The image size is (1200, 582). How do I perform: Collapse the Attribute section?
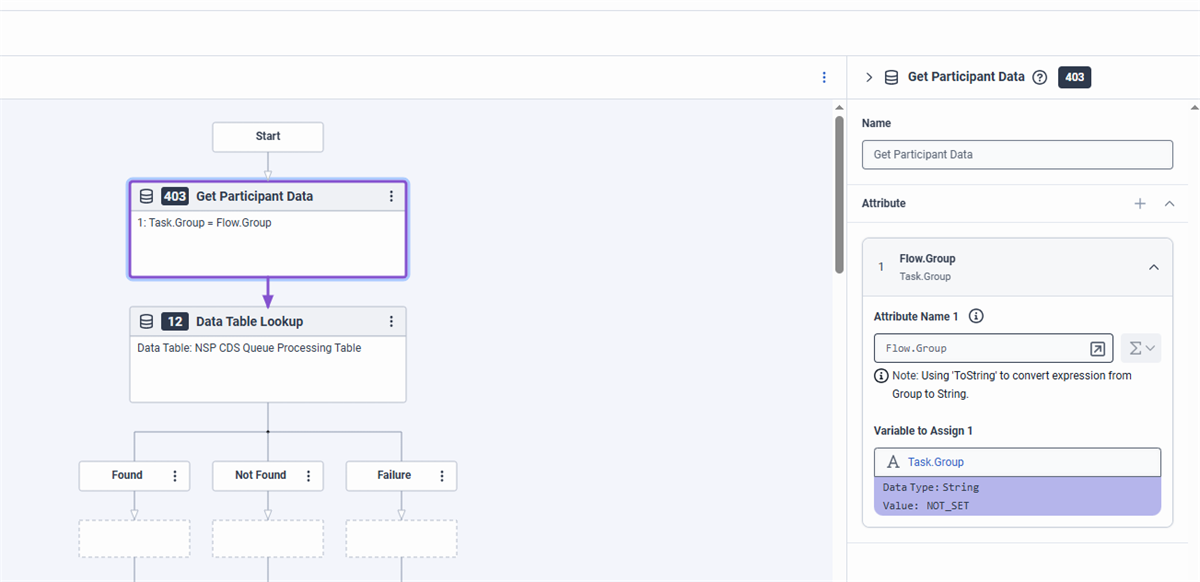(1169, 204)
